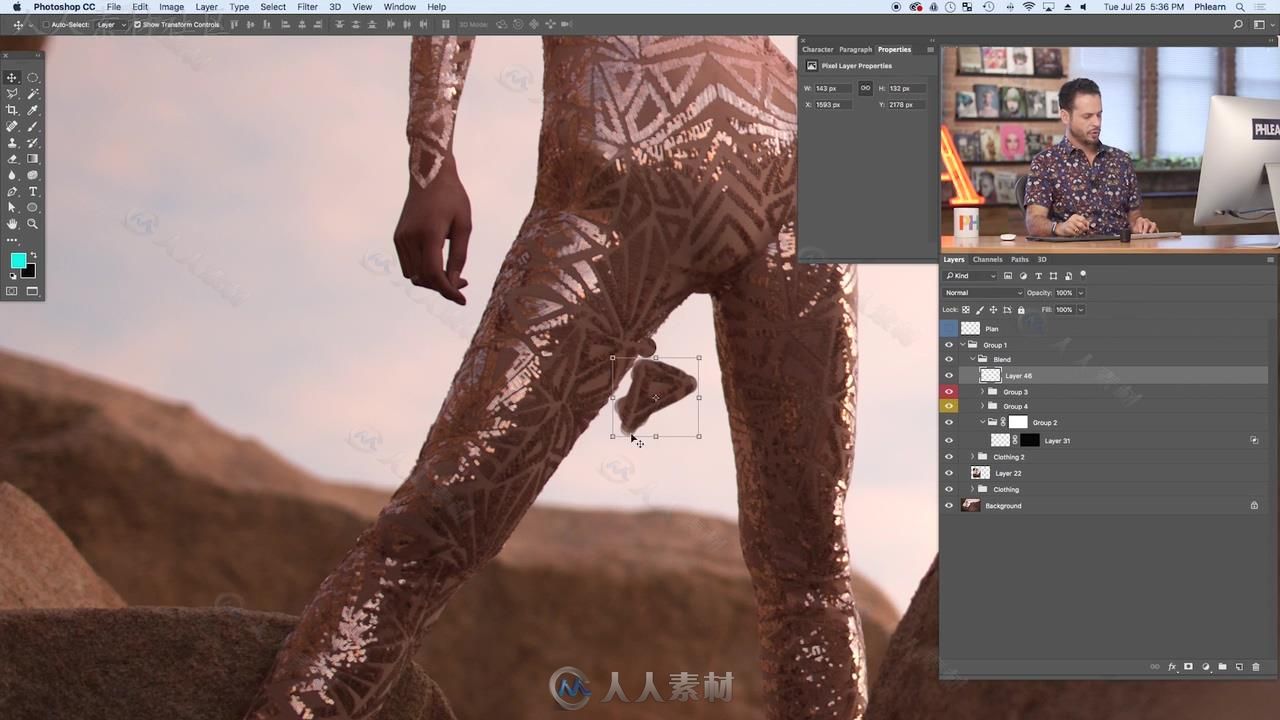Select the Eyedropper tool
The width and height of the screenshot is (1280, 720).
[32, 110]
